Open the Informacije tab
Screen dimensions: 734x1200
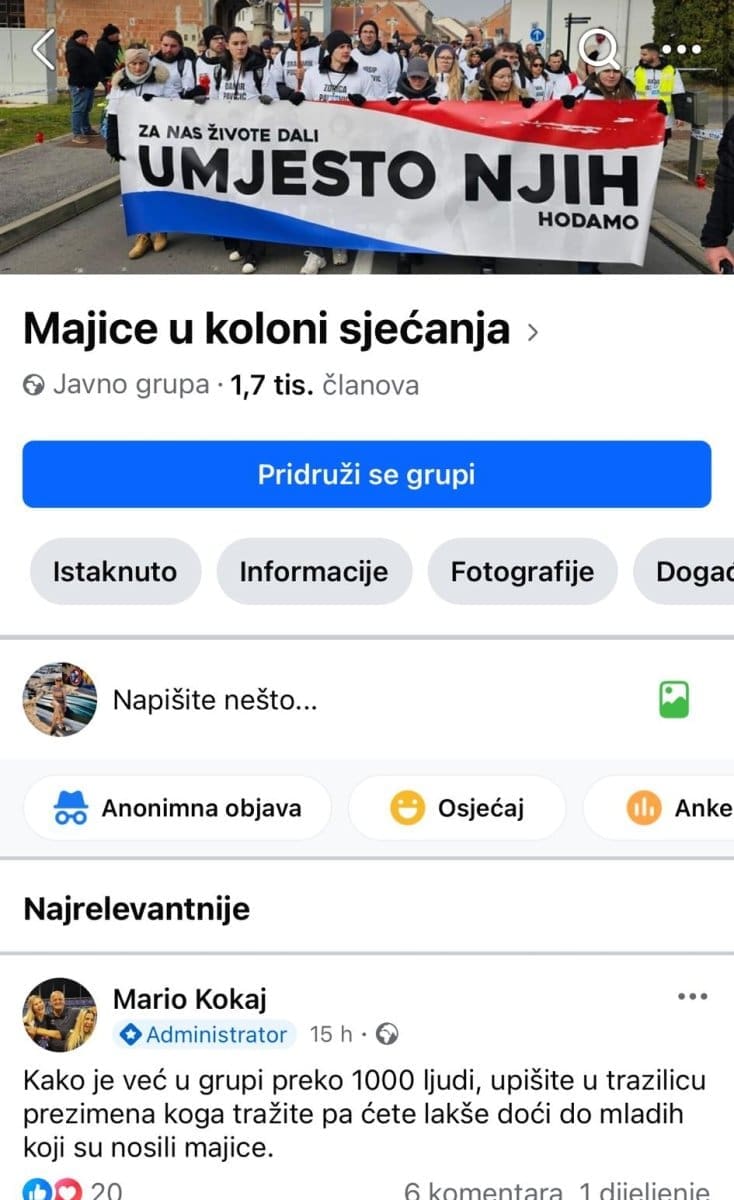[x=314, y=572]
